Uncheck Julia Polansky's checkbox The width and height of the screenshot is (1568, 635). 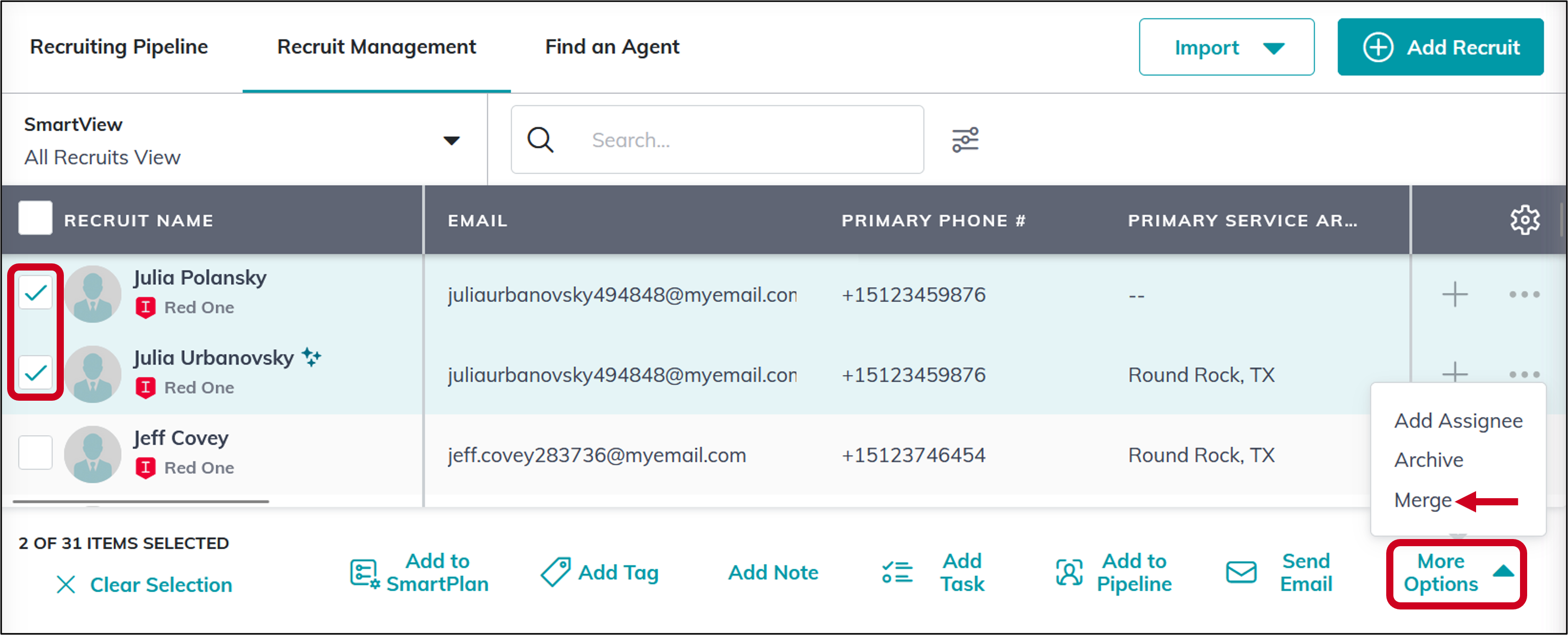click(35, 293)
